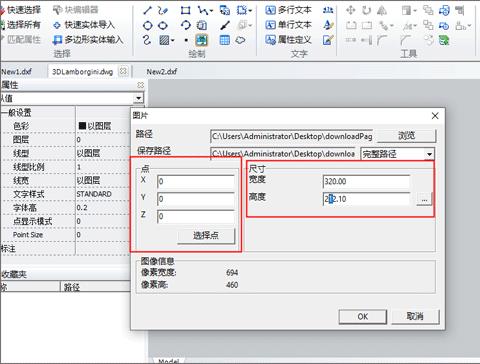Click the highlighted Insert Image tool
This screenshot has height=364, width=480.
(201, 40)
